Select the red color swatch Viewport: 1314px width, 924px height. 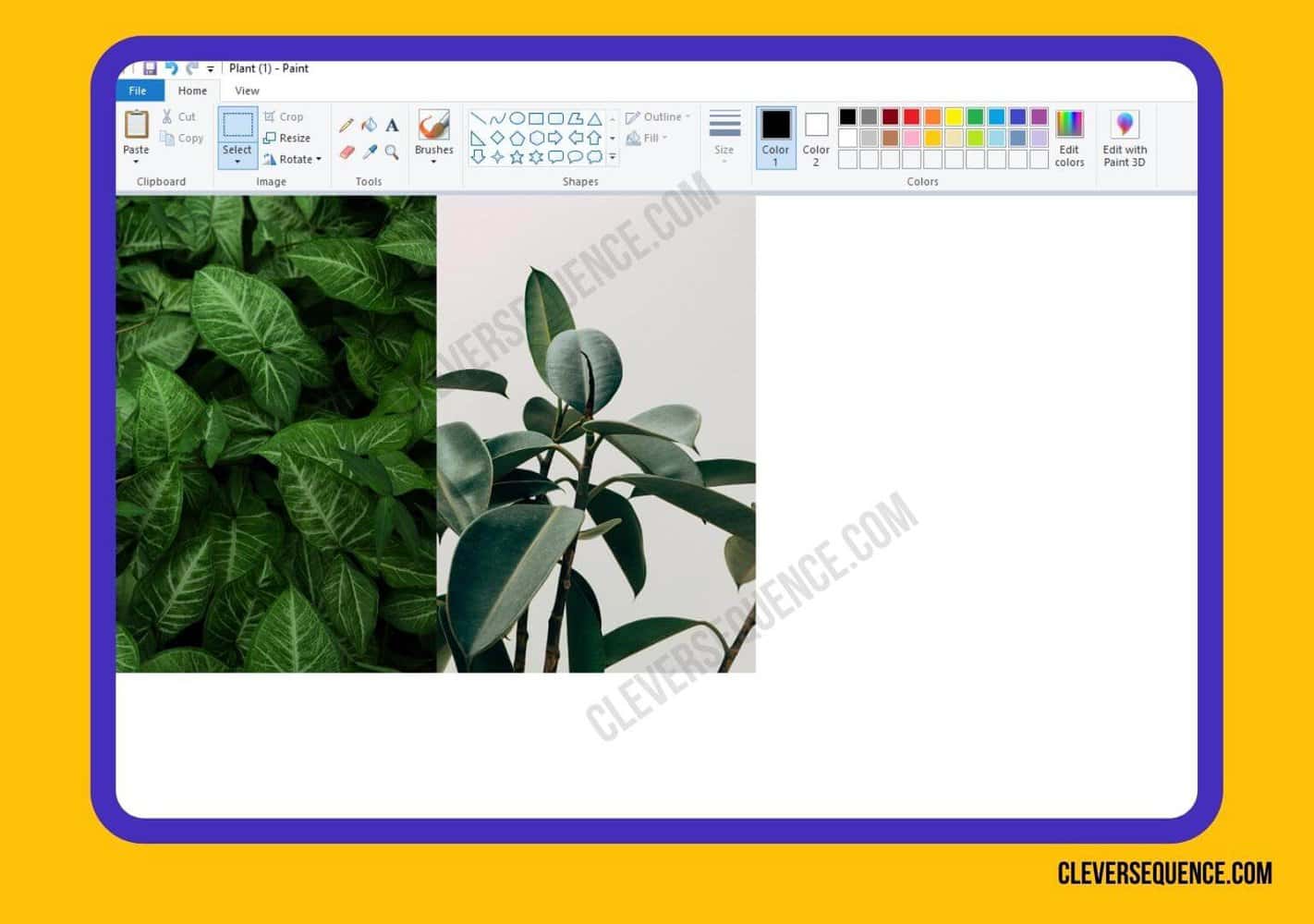912,116
